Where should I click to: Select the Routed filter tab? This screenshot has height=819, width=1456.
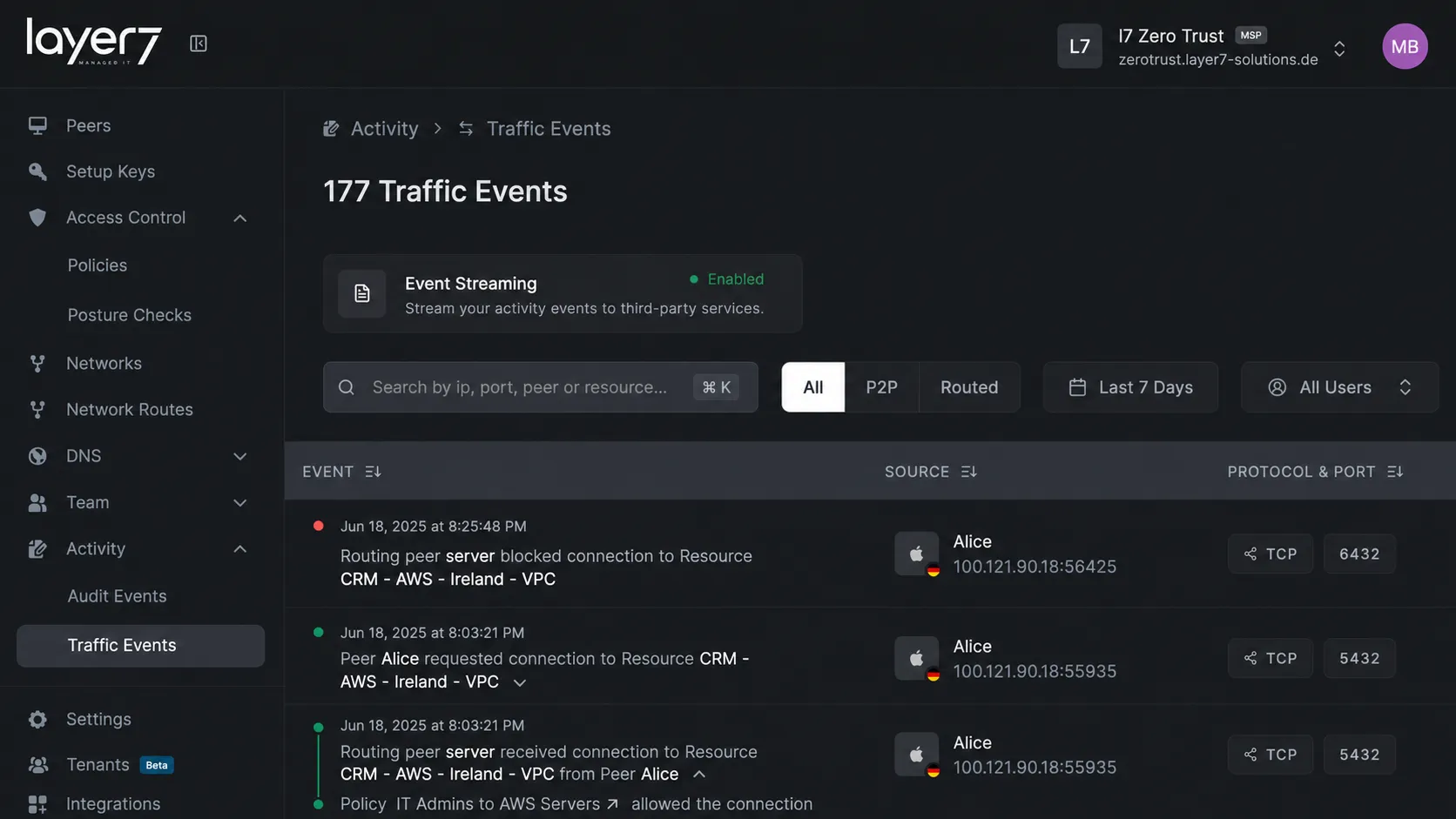coord(969,387)
